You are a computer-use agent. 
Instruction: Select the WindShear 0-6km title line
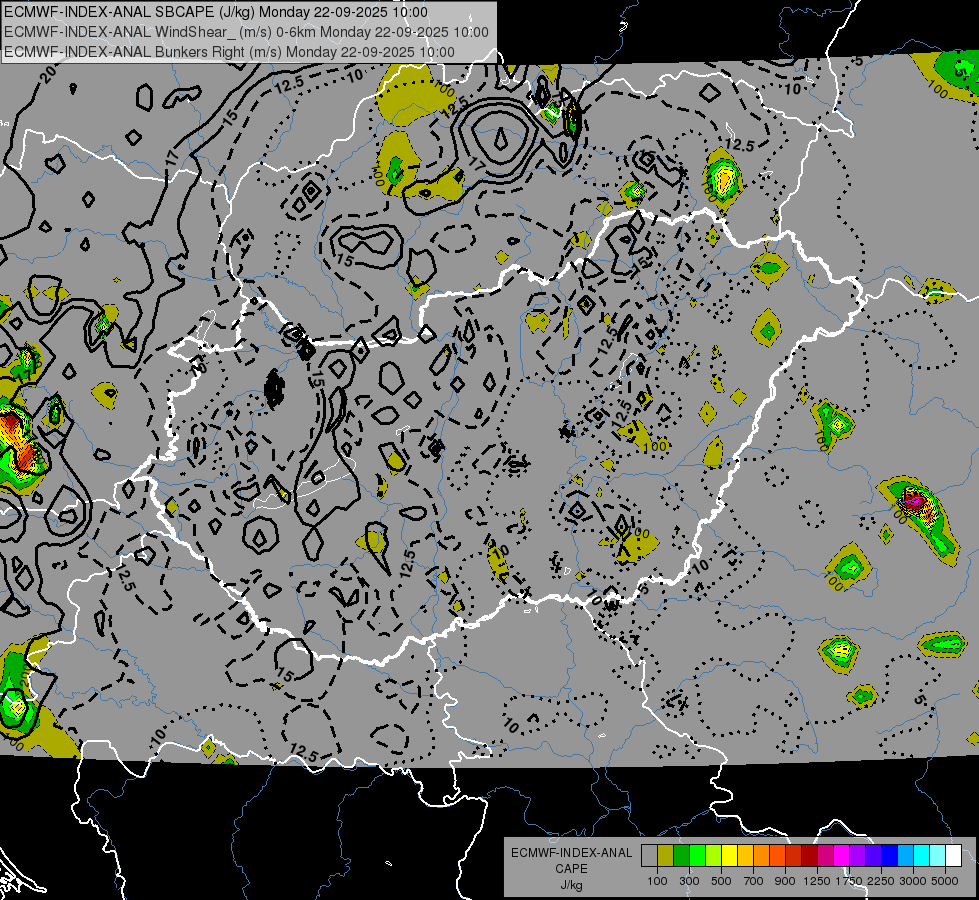(246, 31)
